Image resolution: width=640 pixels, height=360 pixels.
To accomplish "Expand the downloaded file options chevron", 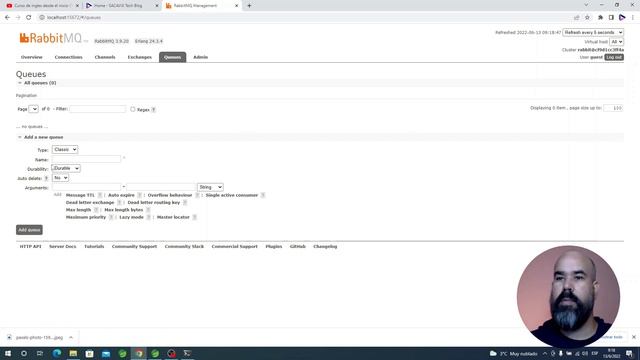I will coord(71,338).
